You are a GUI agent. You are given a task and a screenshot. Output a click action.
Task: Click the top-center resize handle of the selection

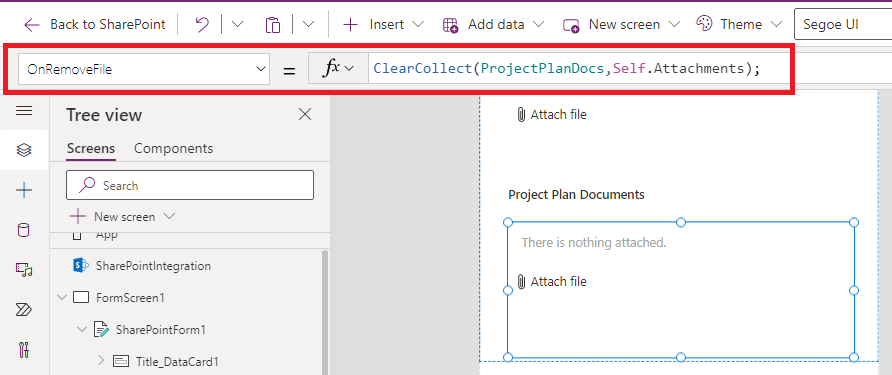681,222
